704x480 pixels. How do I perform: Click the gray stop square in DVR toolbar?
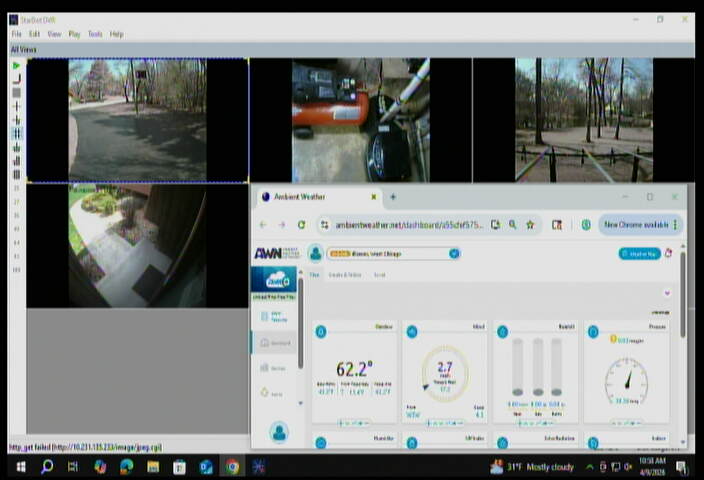(16, 93)
